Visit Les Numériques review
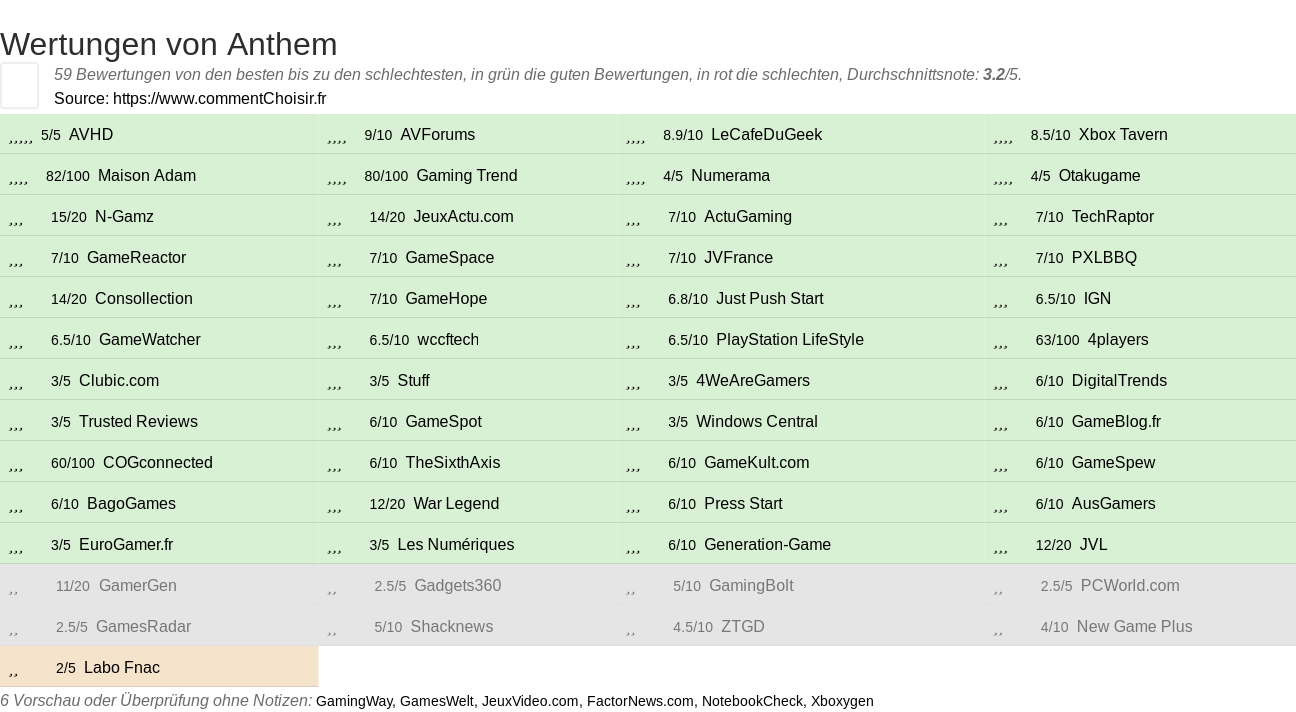The width and height of the screenshot is (1296, 712). tap(456, 545)
